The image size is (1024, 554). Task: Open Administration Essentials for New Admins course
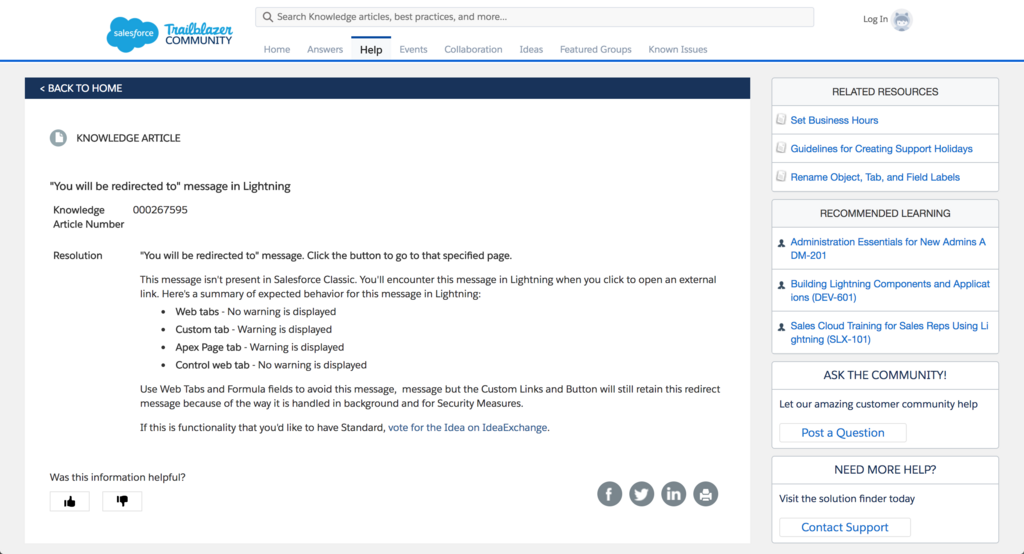[888, 248]
